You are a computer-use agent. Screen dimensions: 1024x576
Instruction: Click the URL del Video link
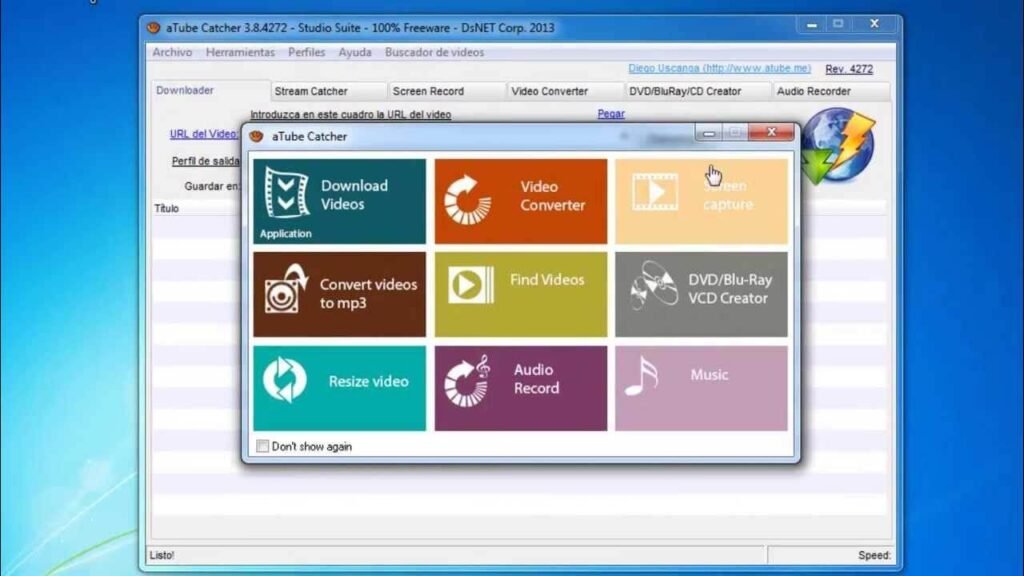click(x=204, y=134)
